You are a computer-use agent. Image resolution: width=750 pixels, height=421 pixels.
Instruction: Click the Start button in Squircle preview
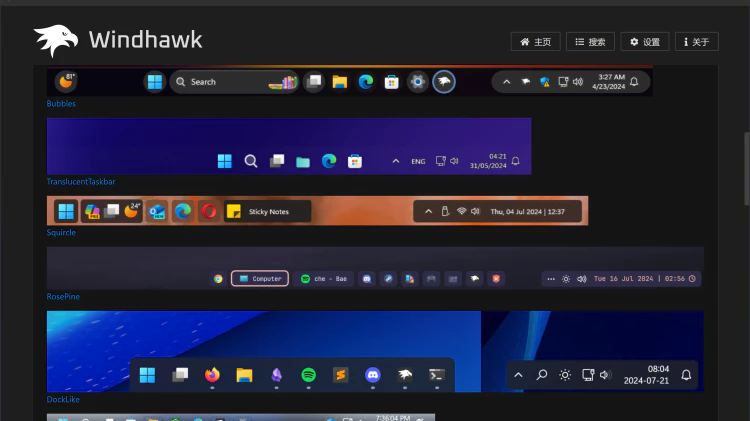point(66,211)
